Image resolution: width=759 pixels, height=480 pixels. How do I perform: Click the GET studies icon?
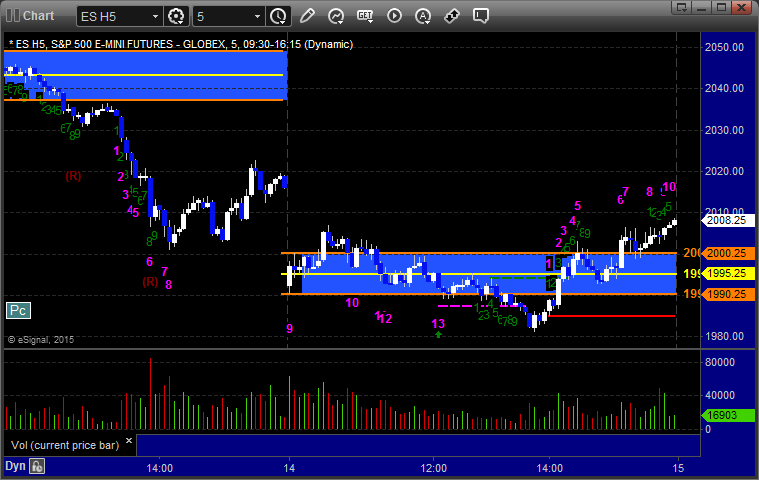coord(365,16)
